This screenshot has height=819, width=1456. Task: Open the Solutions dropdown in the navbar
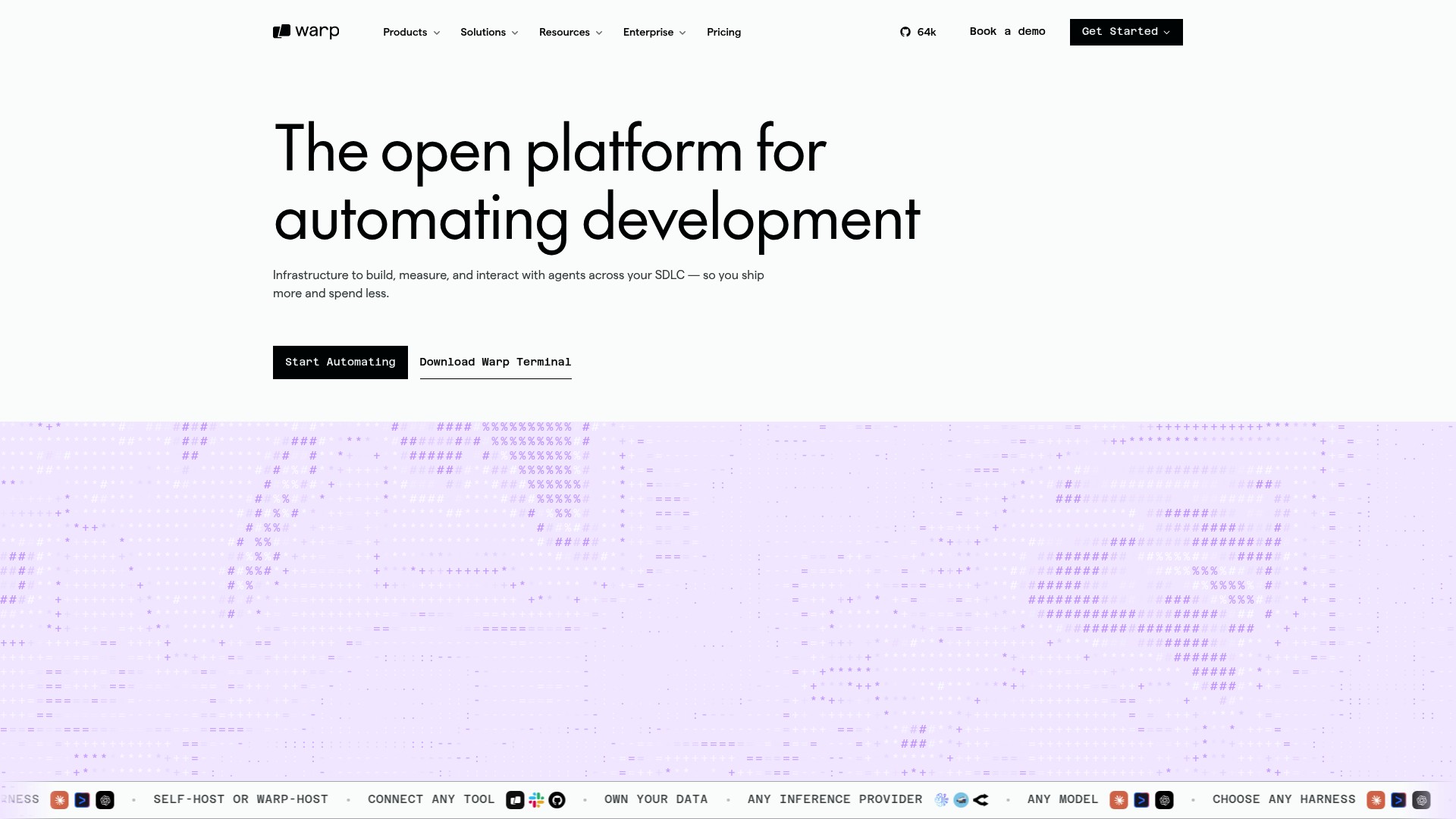coord(489,32)
